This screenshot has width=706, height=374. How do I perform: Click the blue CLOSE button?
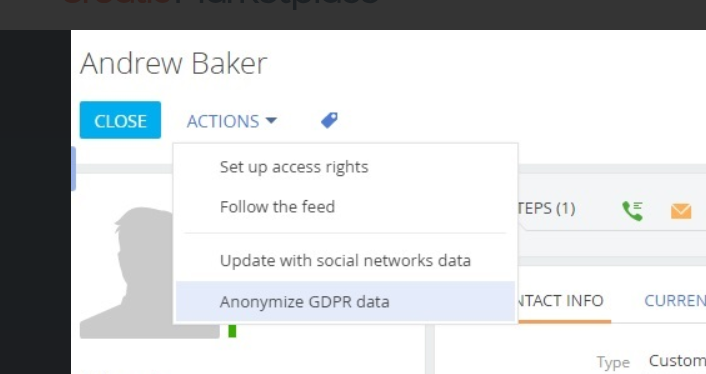click(120, 120)
